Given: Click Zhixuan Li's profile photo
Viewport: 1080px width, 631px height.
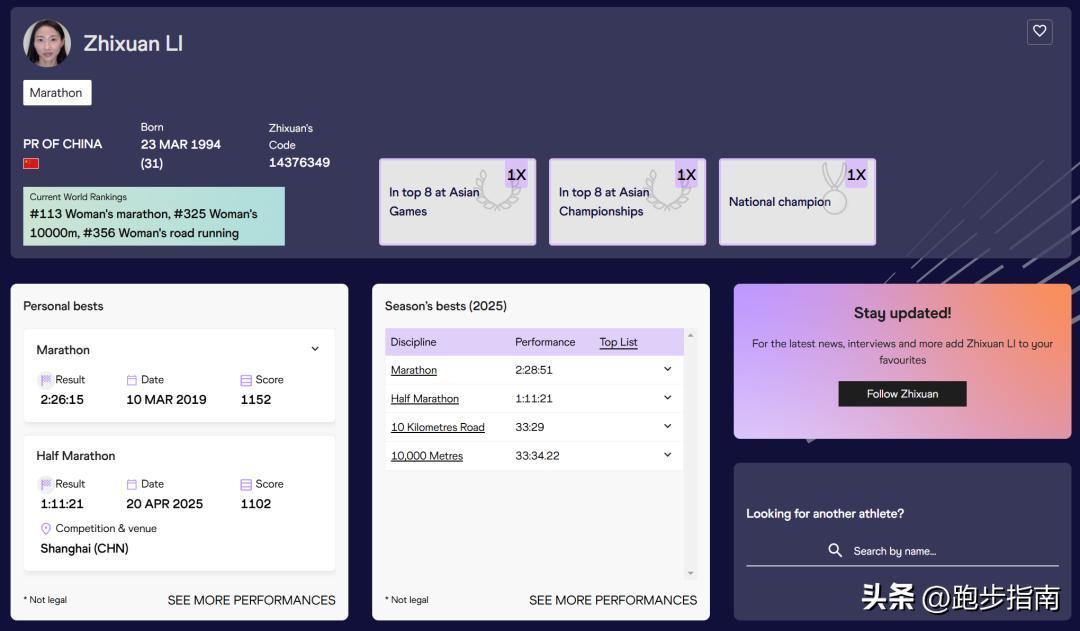Looking at the screenshot, I should tap(47, 43).
